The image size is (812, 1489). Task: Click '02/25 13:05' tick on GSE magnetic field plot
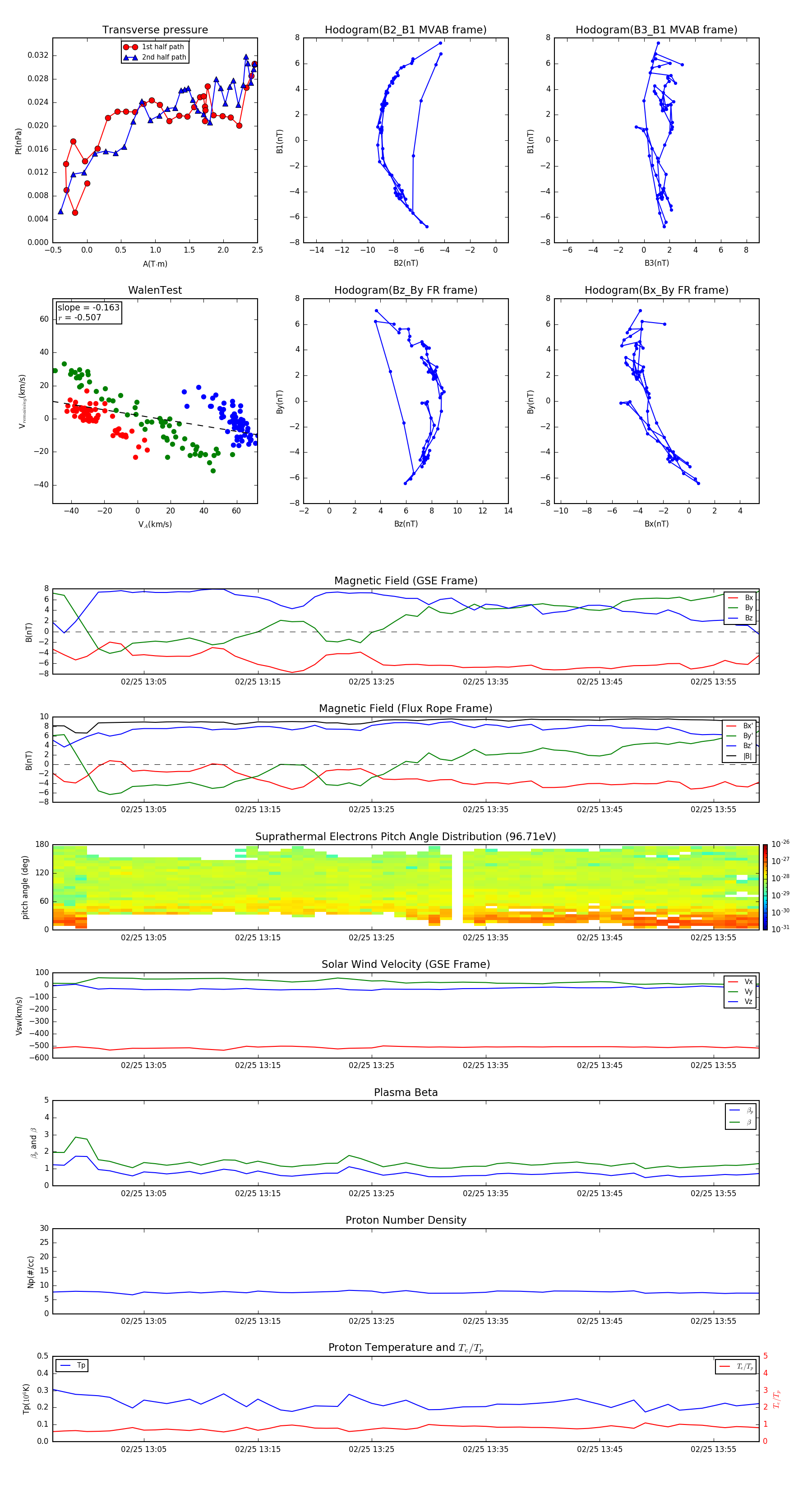point(143,682)
